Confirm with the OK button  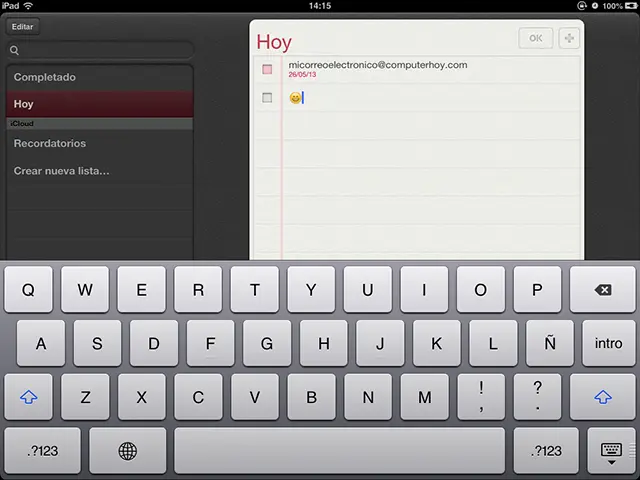pyautogui.click(x=535, y=38)
